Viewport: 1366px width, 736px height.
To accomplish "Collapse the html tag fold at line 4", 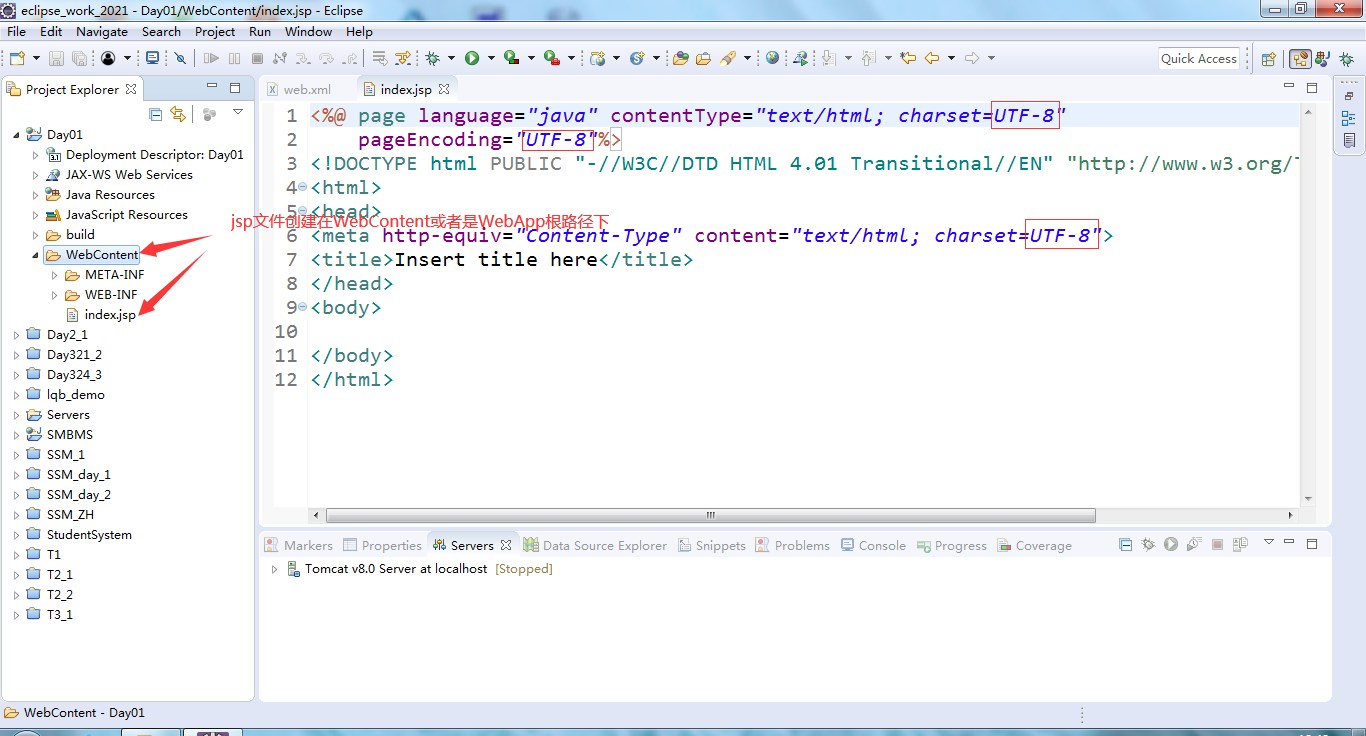I will (302, 187).
